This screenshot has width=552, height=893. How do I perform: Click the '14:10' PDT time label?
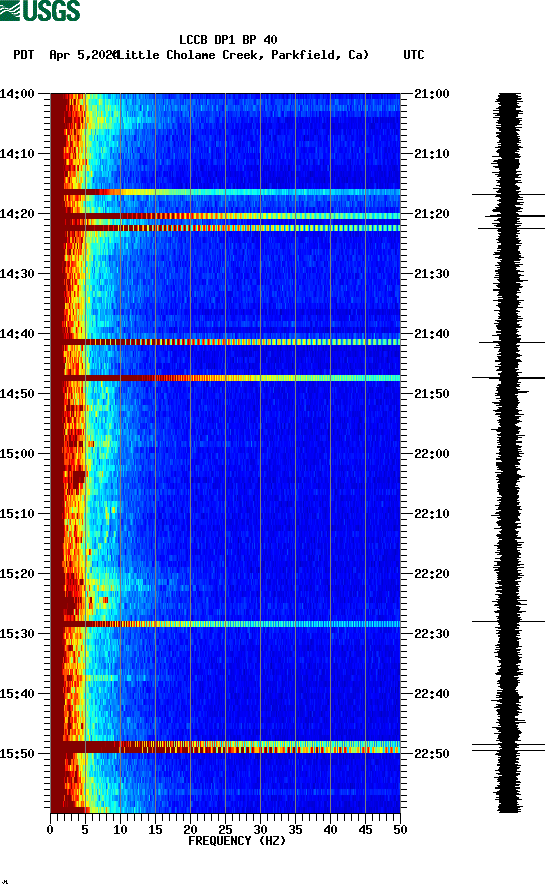click(17, 154)
